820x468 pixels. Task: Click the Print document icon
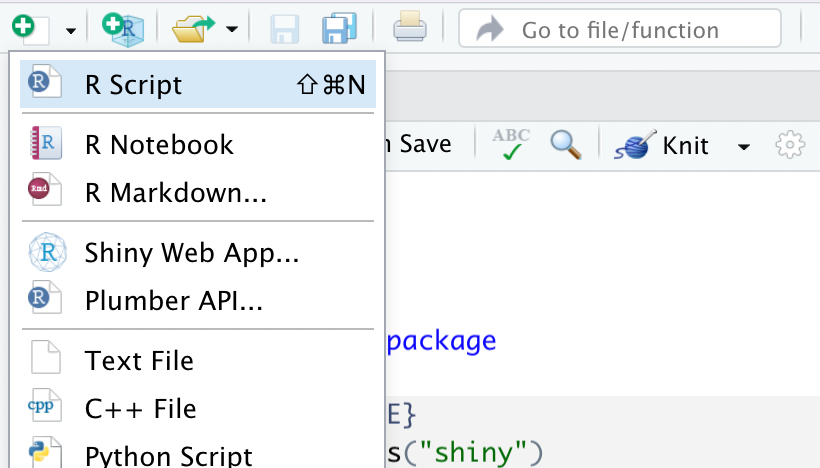(x=410, y=29)
